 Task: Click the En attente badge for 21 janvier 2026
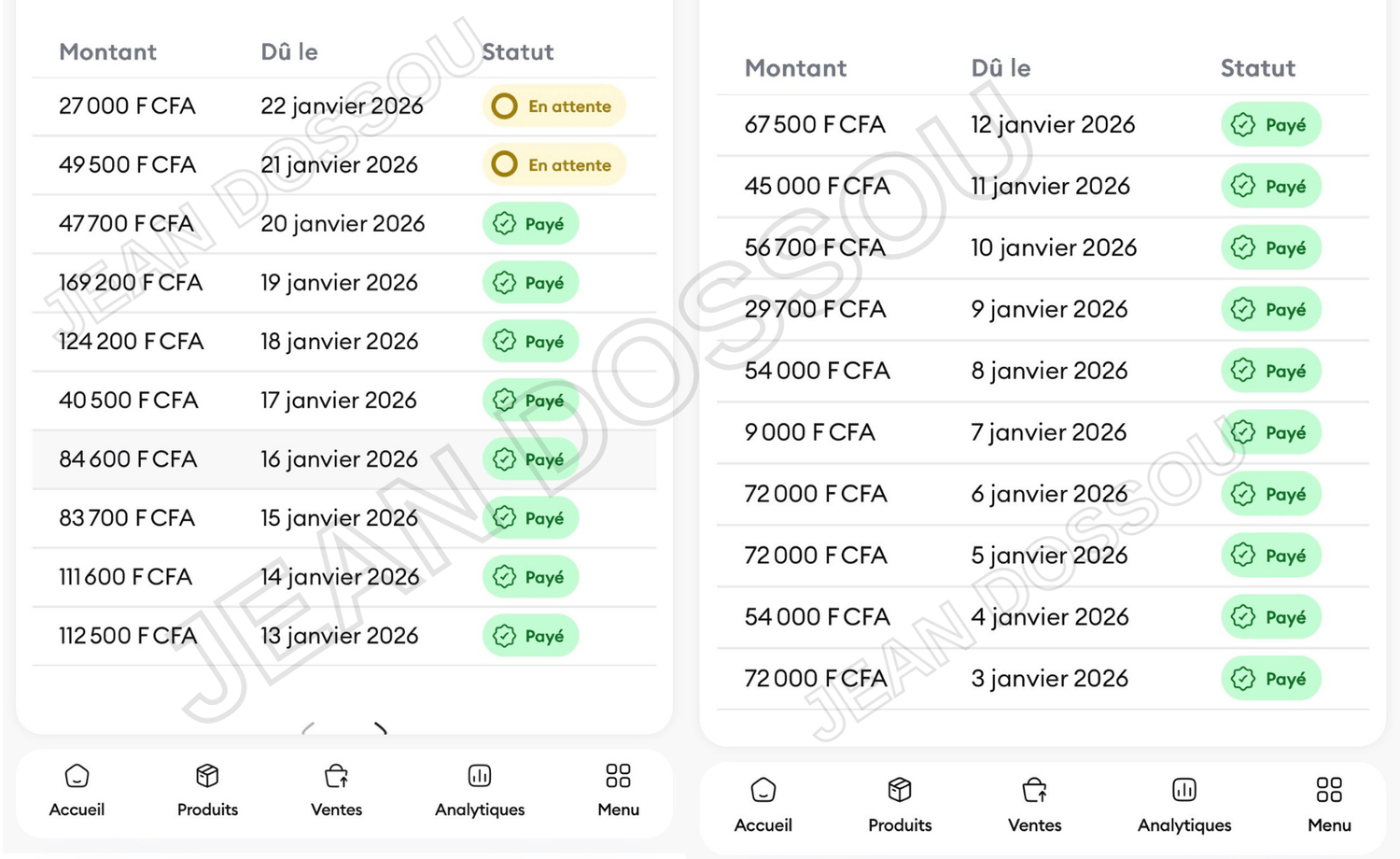[553, 165]
